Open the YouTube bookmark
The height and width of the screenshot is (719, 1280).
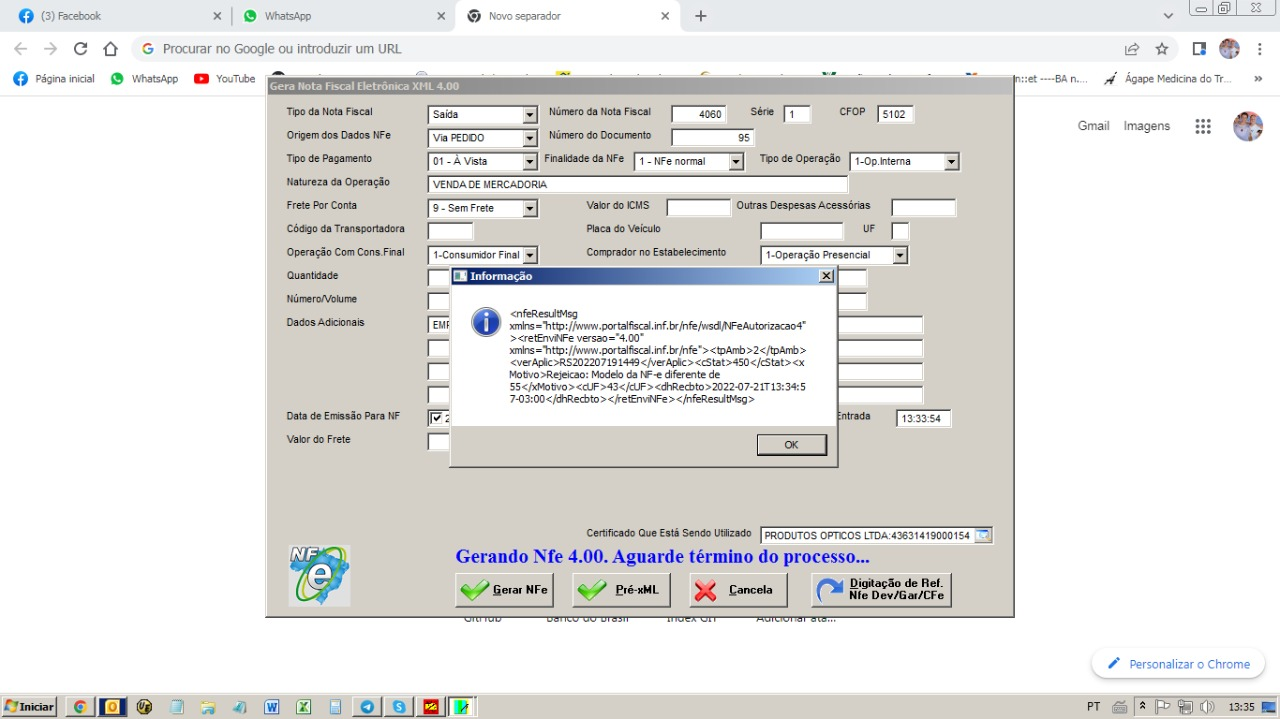[225, 78]
